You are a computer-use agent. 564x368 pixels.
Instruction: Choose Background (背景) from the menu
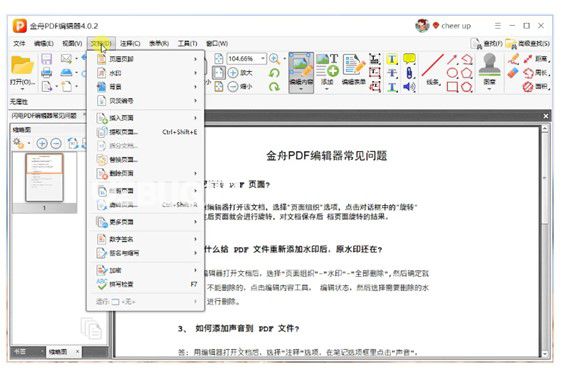pos(146,87)
